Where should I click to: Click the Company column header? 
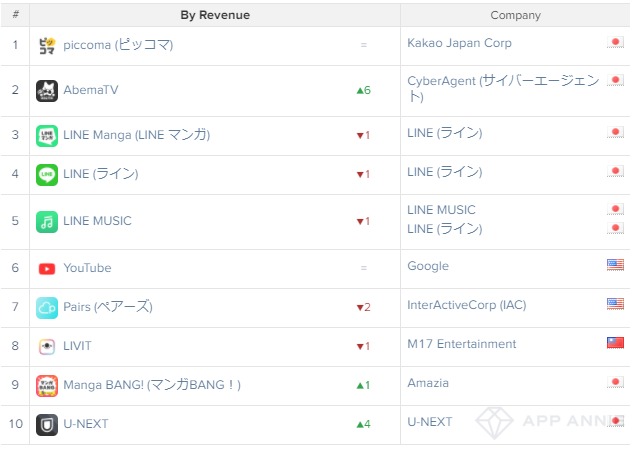point(515,15)
